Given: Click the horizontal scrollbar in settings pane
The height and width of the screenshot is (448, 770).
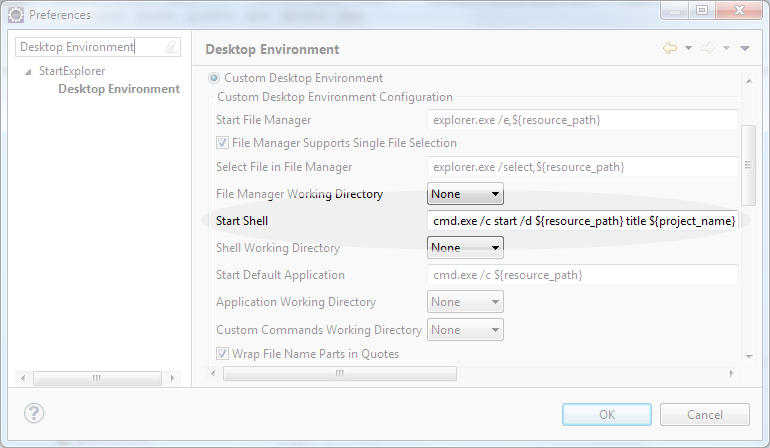Looking at the screenshot, I should (339, 373).
